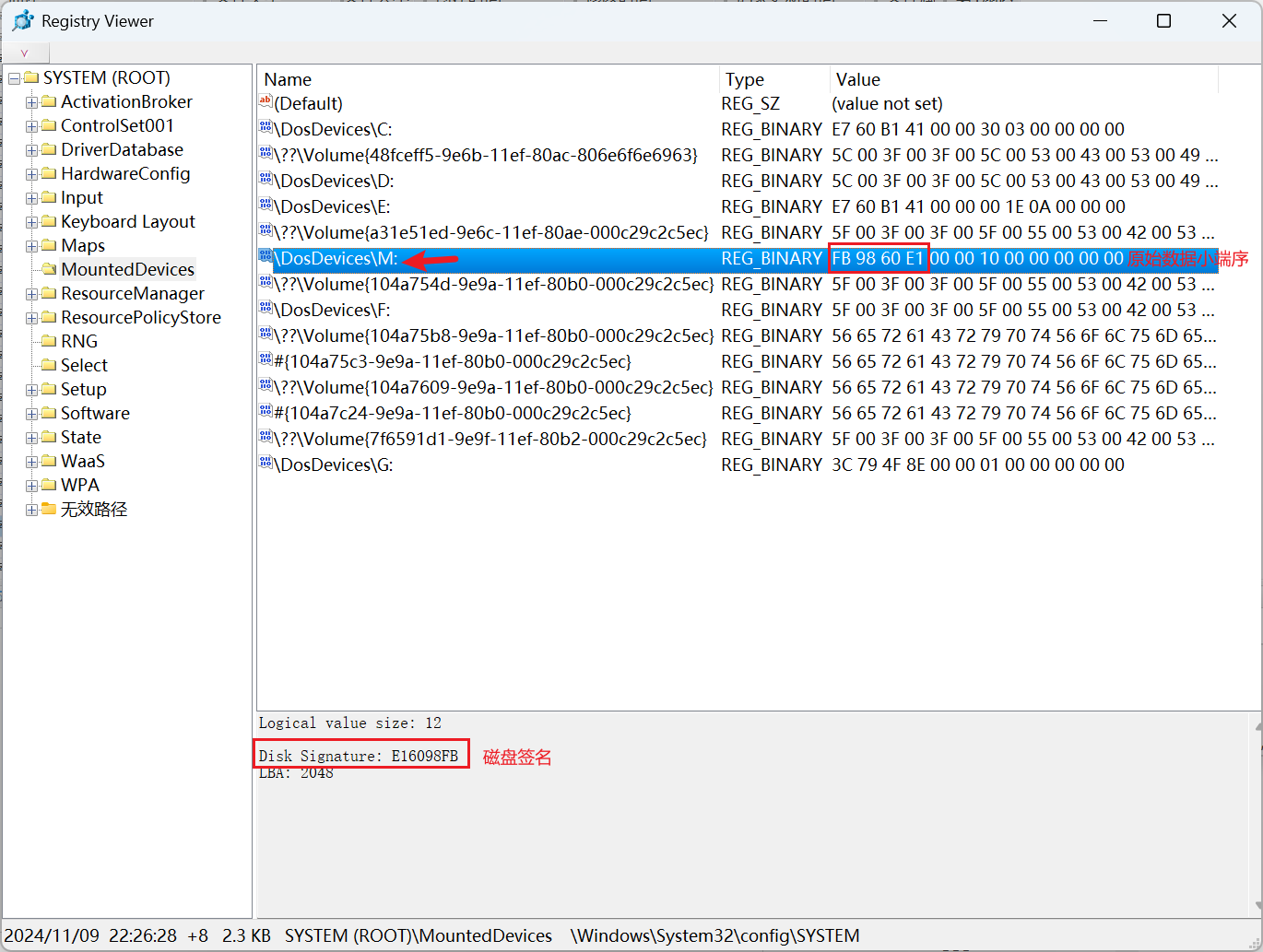Click the MountedDevices folder icon
The height and width of the screenshot is (952, 1263).
point(50,269)
